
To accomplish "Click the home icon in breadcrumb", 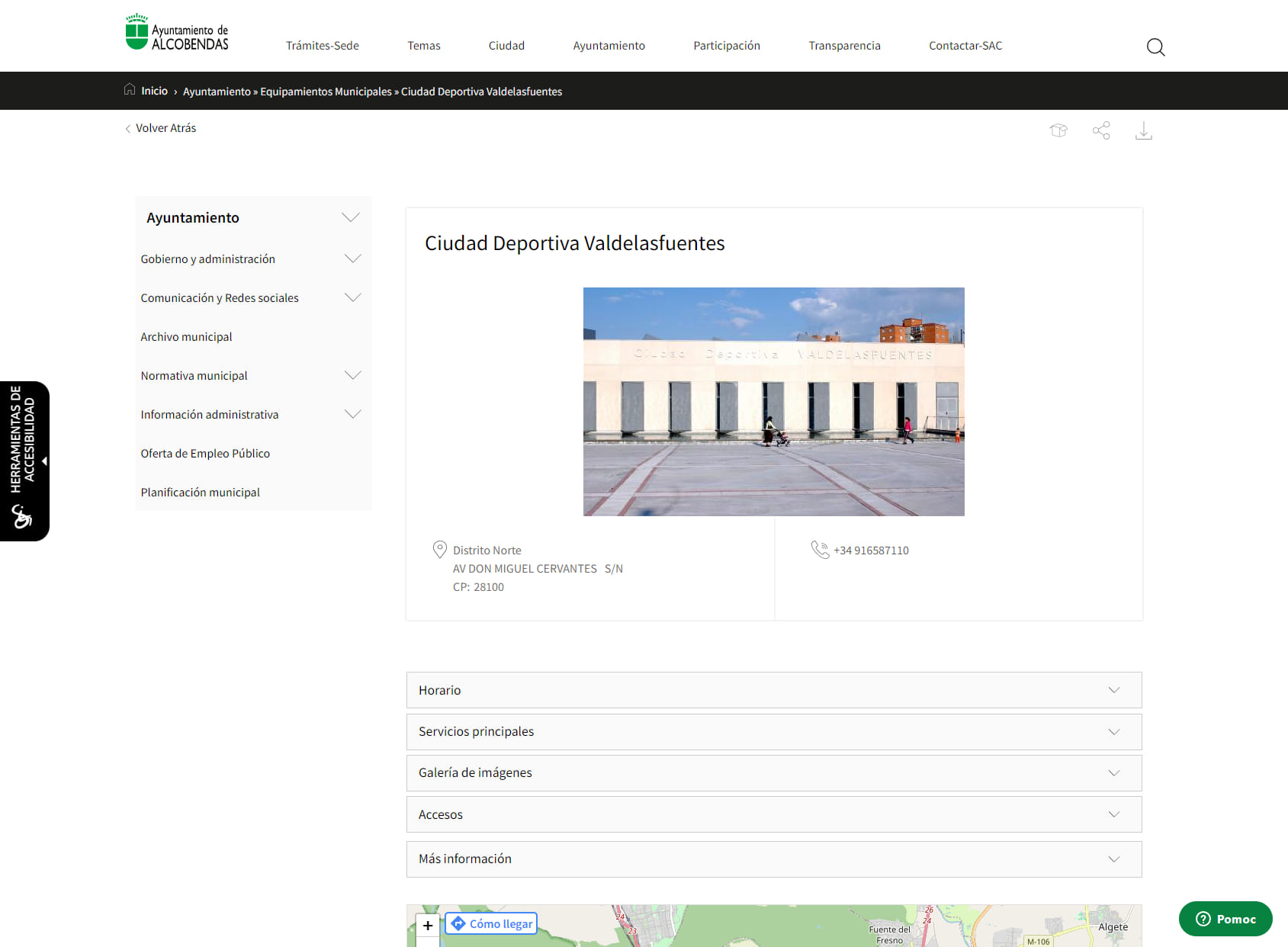I will pos(130,90).
